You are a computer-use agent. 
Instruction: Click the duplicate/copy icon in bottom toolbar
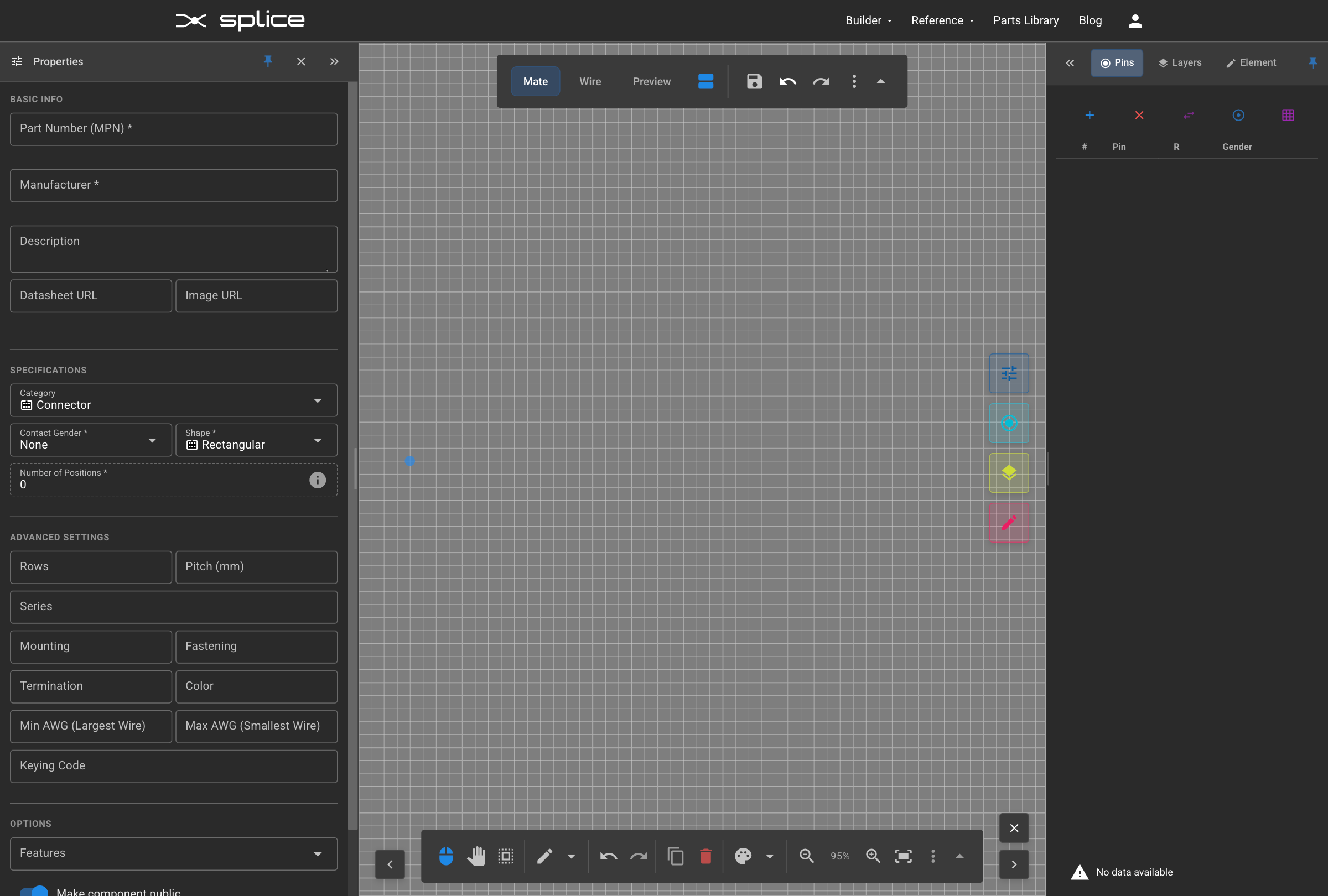click(676, 856)
